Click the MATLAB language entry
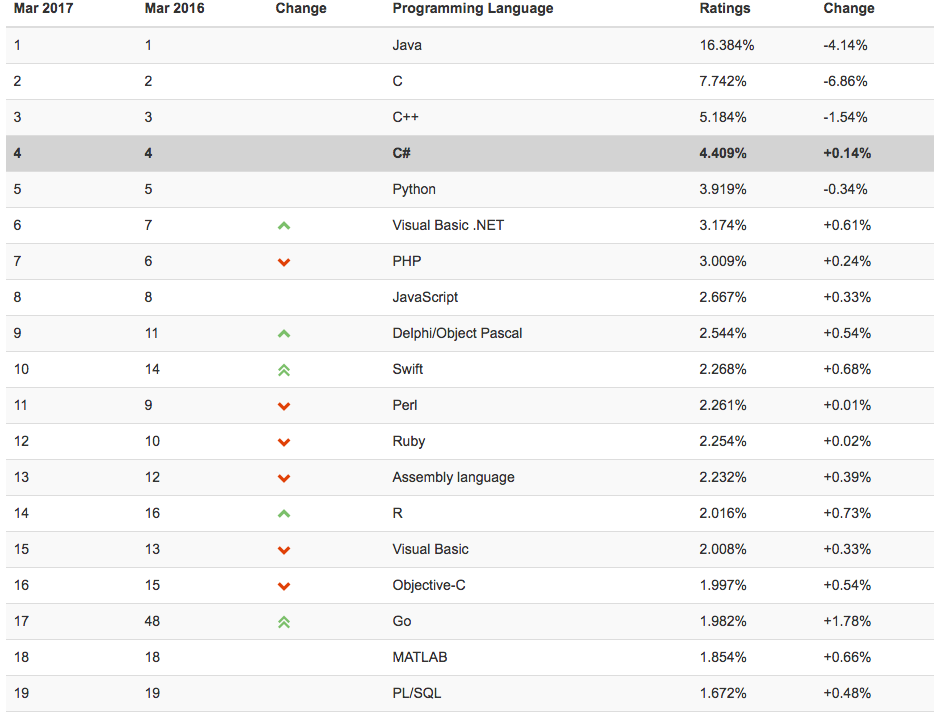 [x=420, y=657]
